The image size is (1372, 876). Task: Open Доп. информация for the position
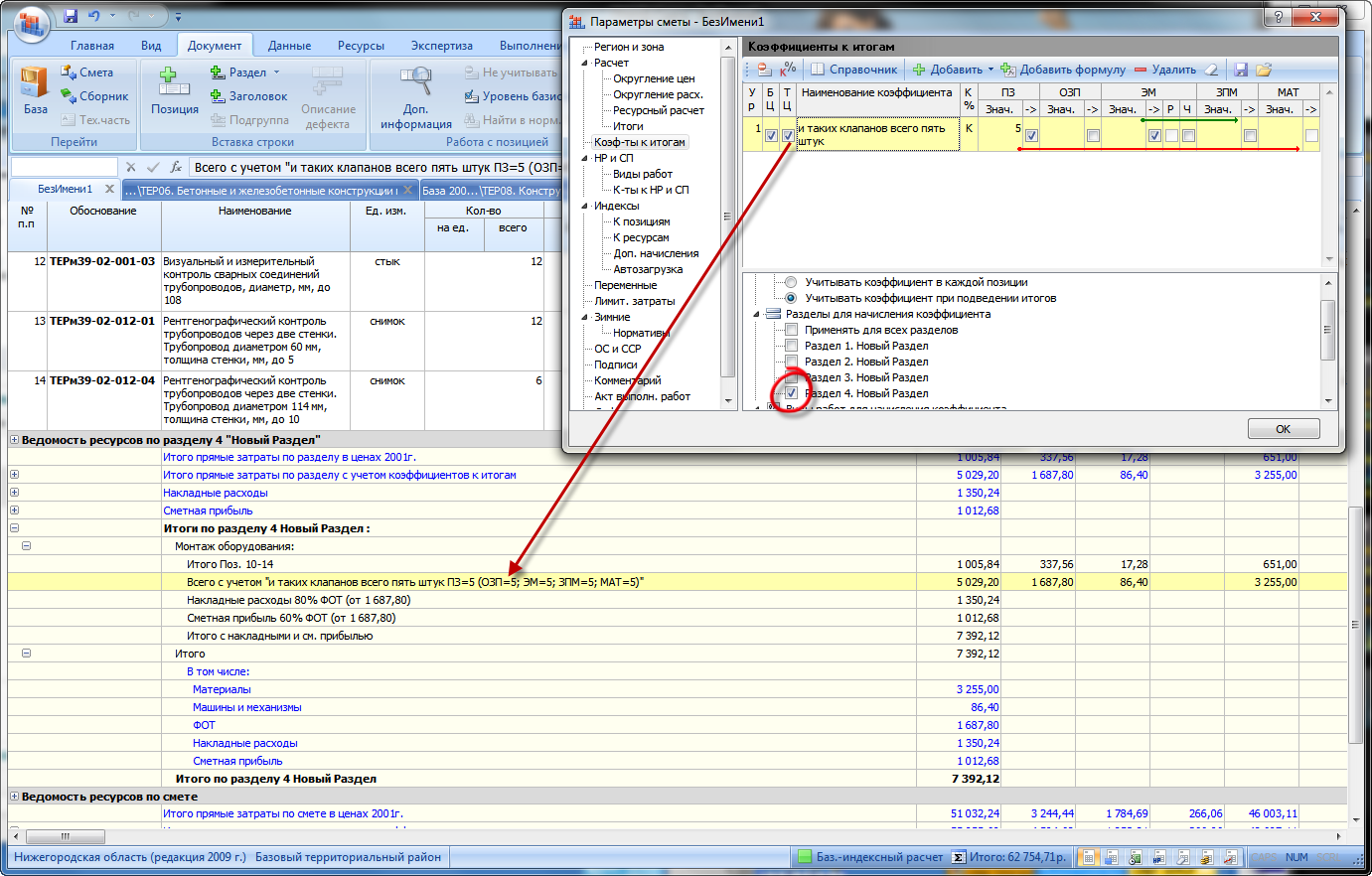click(416, 97)
